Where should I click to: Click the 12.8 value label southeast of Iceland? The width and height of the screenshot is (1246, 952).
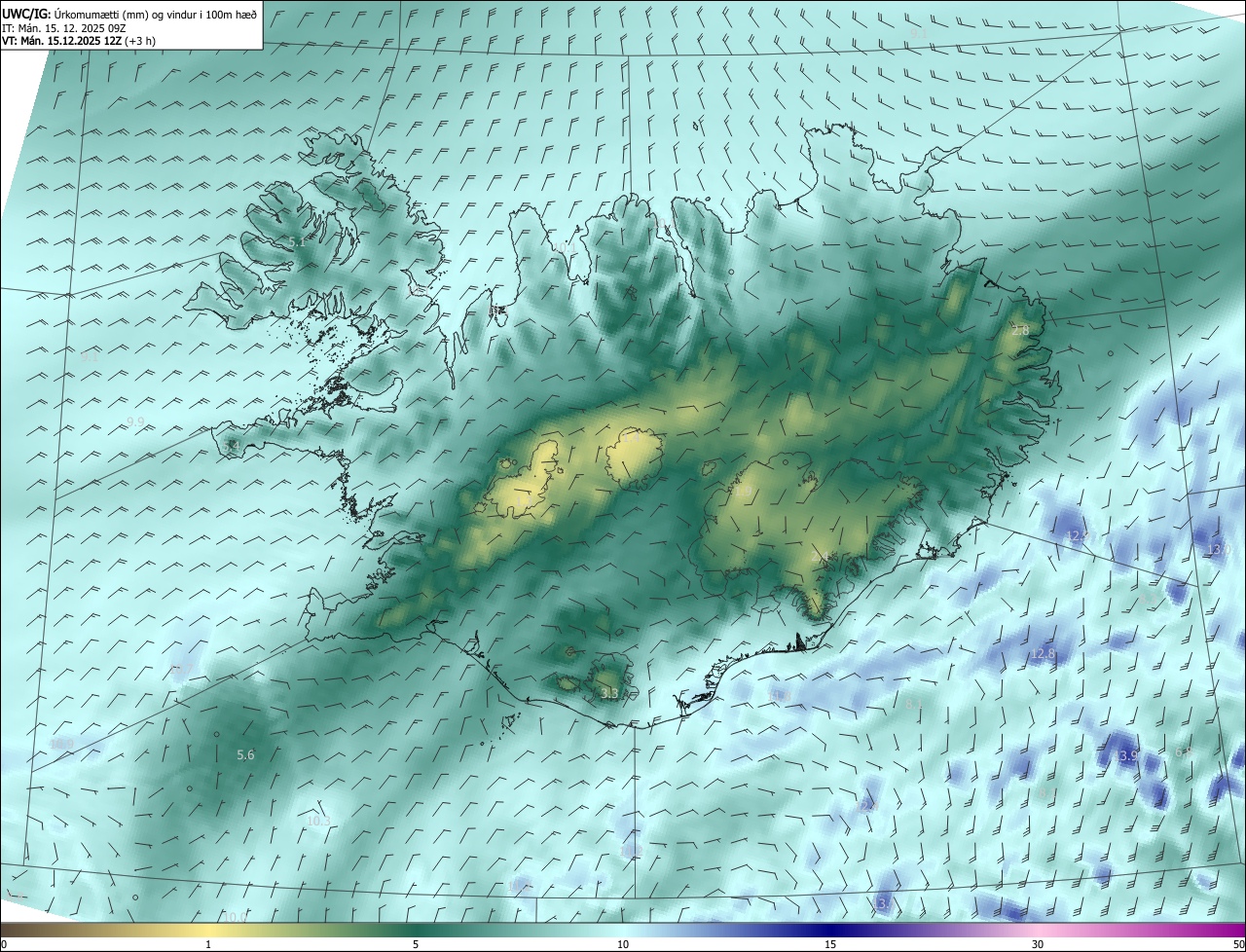coord(1043,654)
